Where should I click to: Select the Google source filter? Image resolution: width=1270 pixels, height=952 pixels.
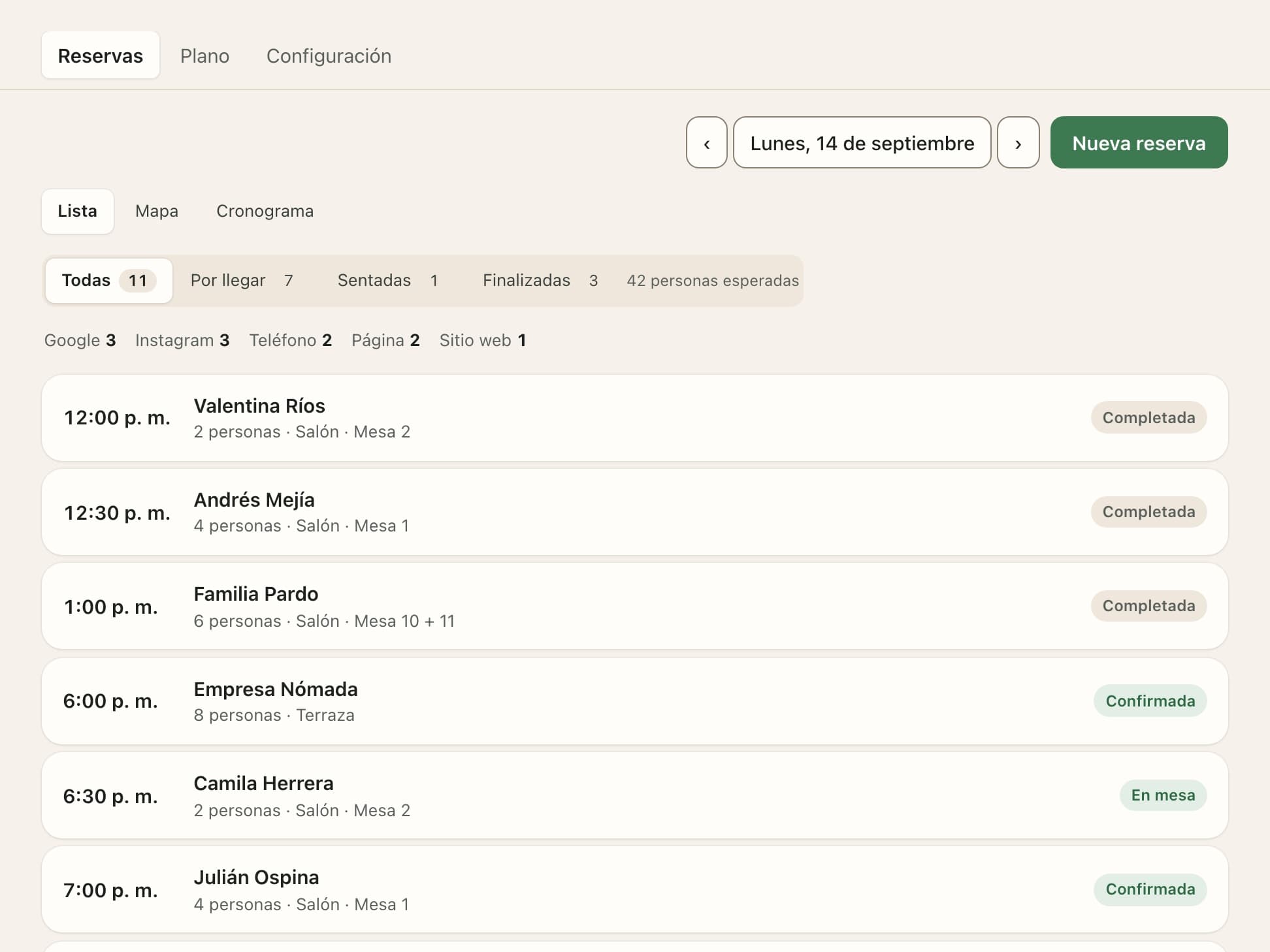point(80,340)
